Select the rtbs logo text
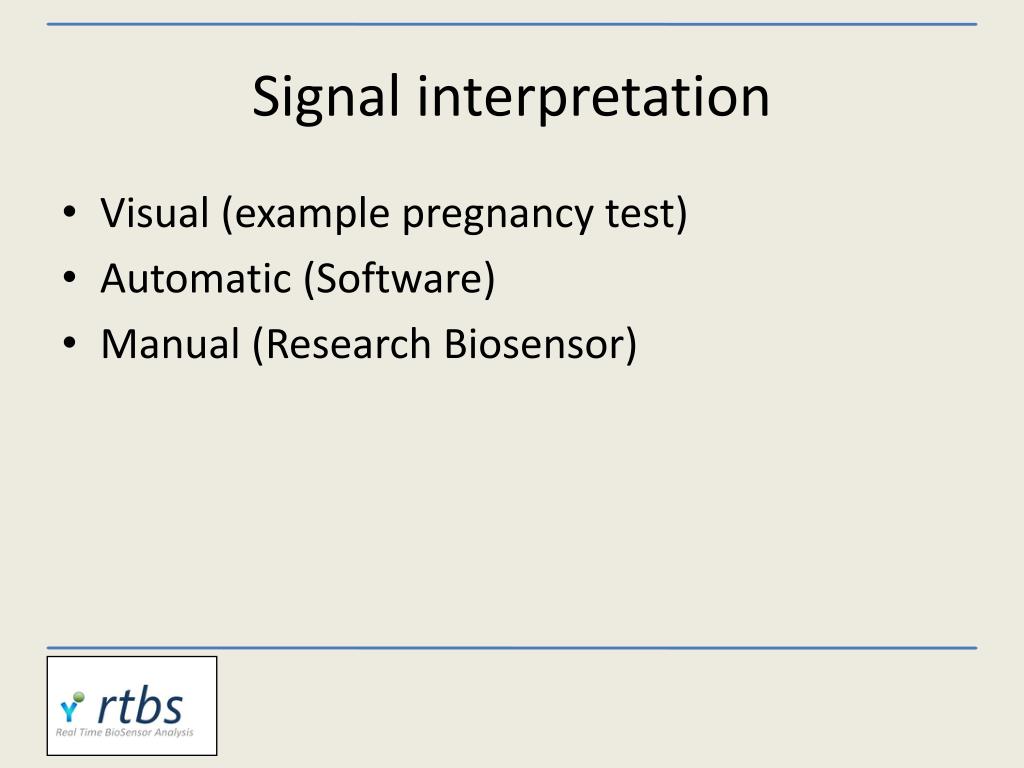1024x768 pixels. 140,705
